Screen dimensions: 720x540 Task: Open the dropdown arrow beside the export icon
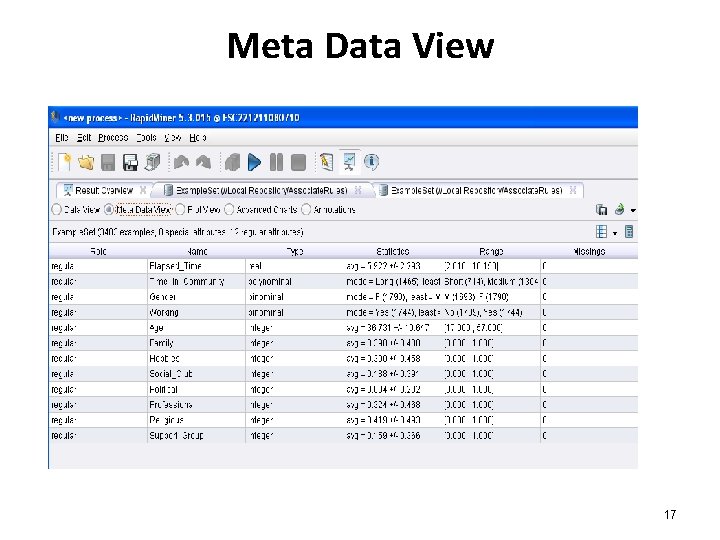coord(633,210)
